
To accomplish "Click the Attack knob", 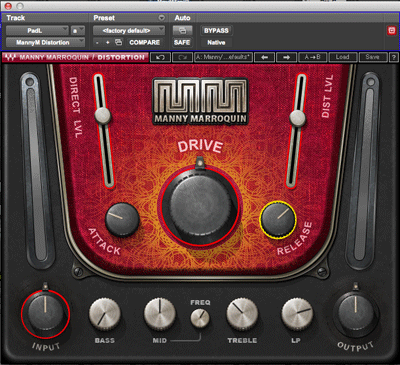I will point(122,219).
